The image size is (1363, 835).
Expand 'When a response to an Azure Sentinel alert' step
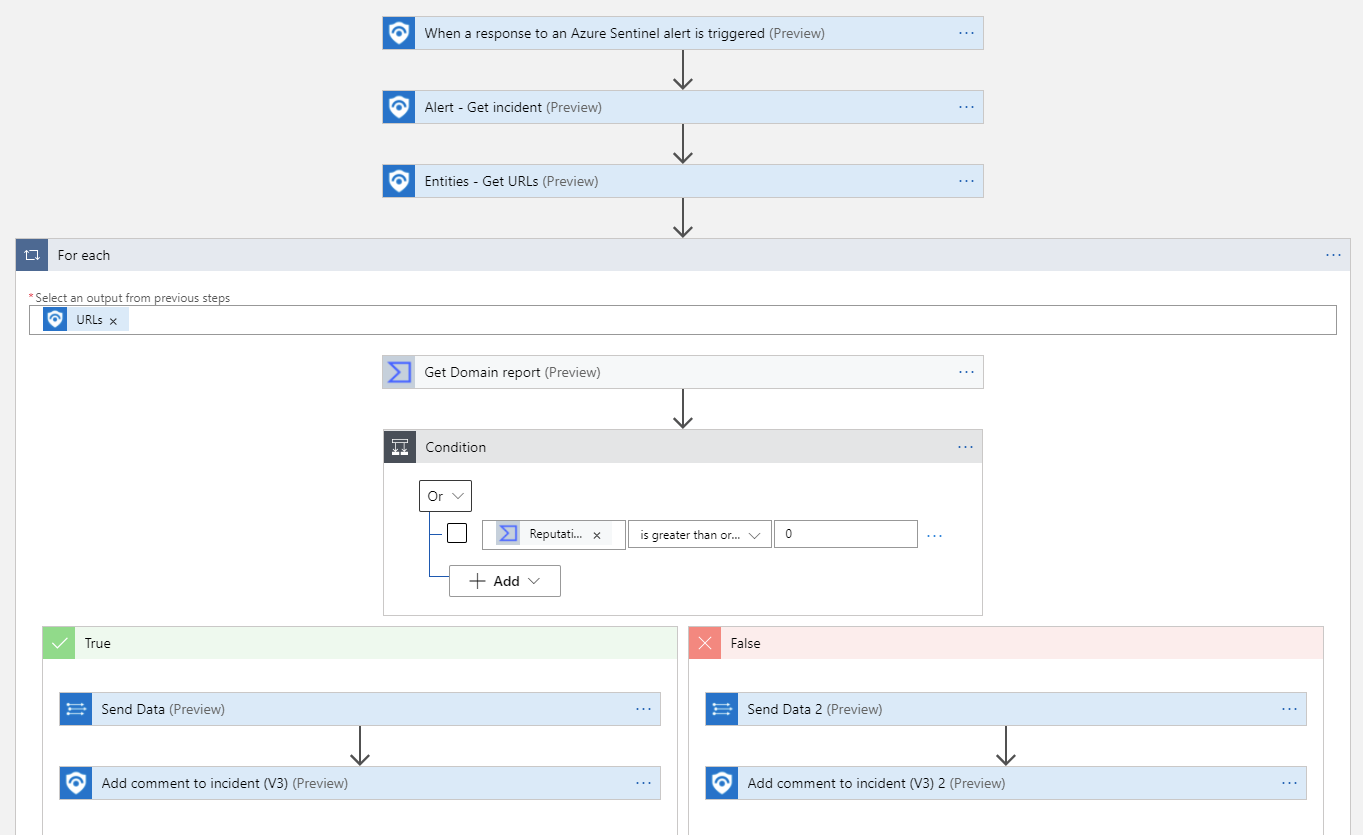(683, 33)
